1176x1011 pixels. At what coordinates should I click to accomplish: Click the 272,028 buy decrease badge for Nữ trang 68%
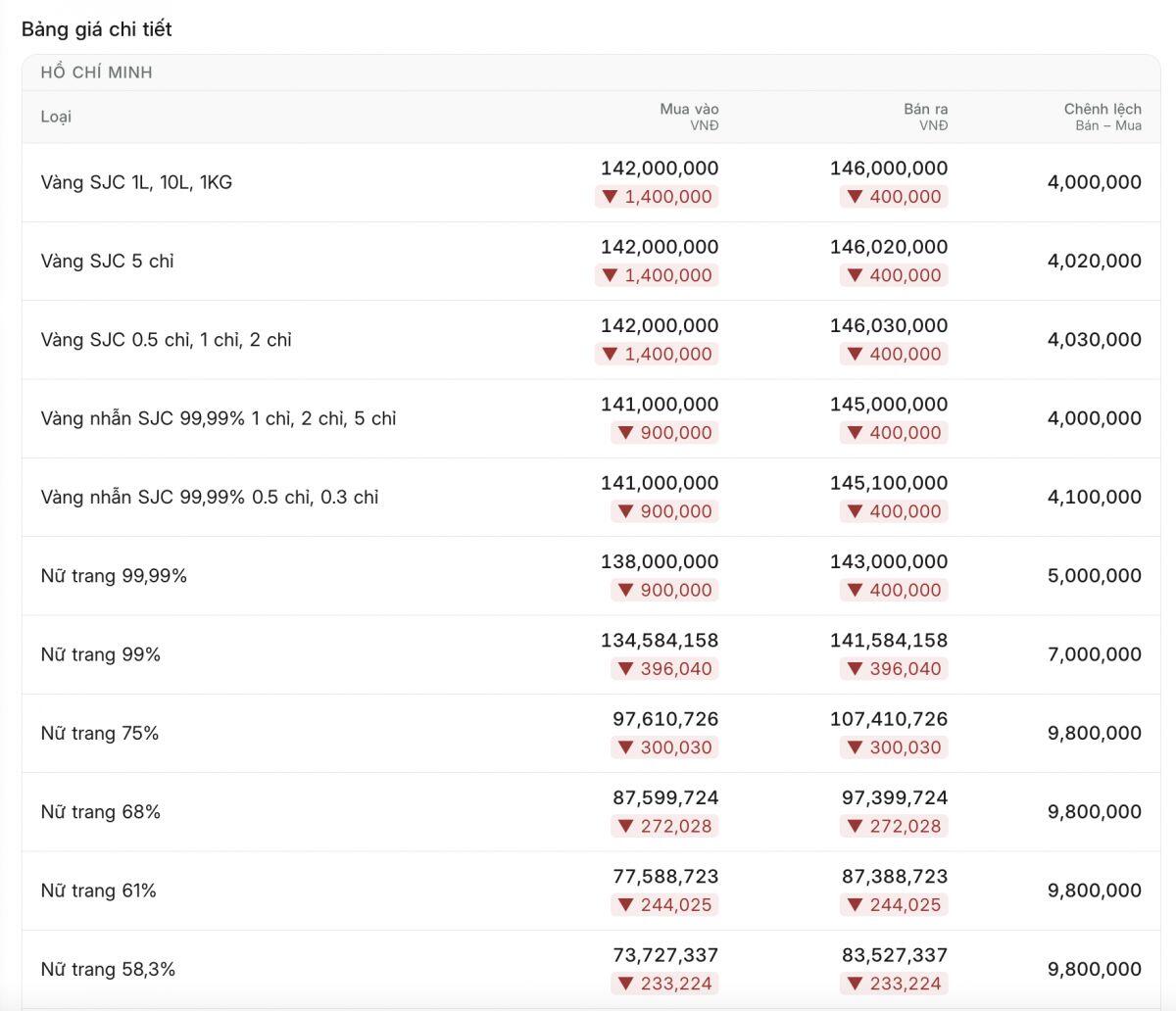coord(664,826)
